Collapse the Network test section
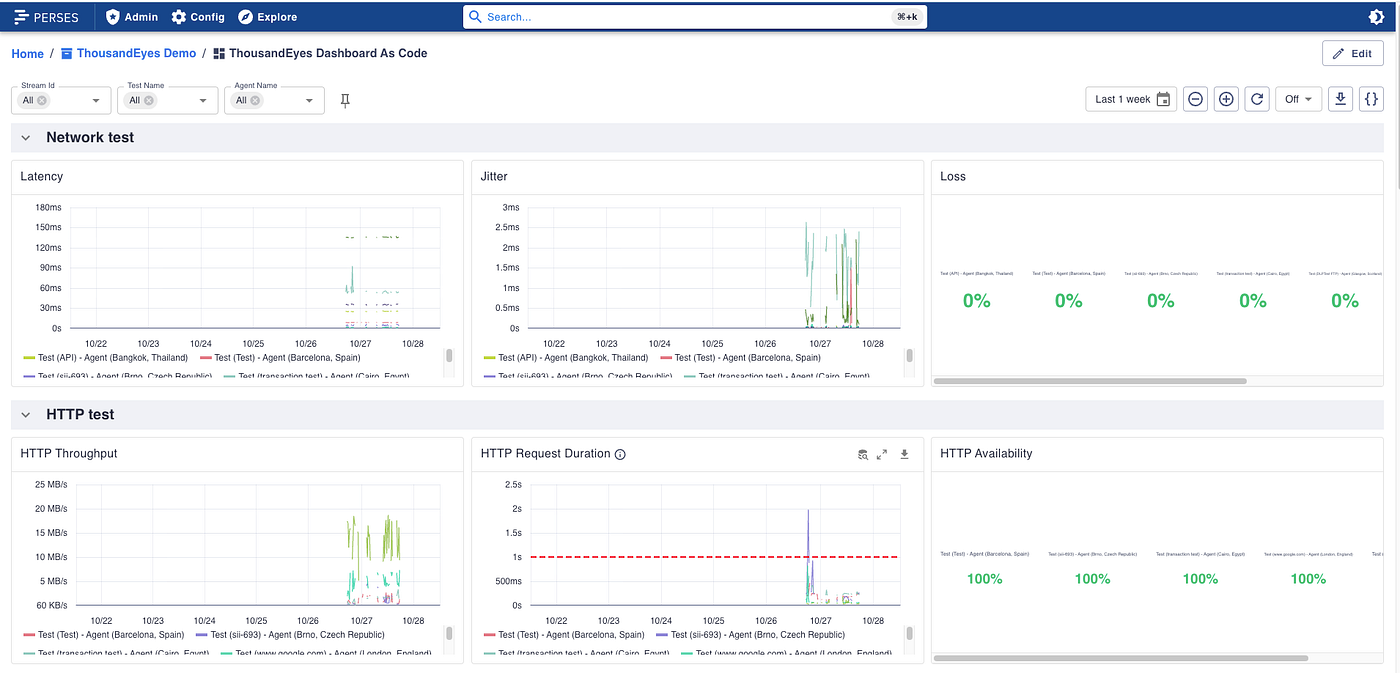This screenshot has width=1400, height=673. click(26, 138)
